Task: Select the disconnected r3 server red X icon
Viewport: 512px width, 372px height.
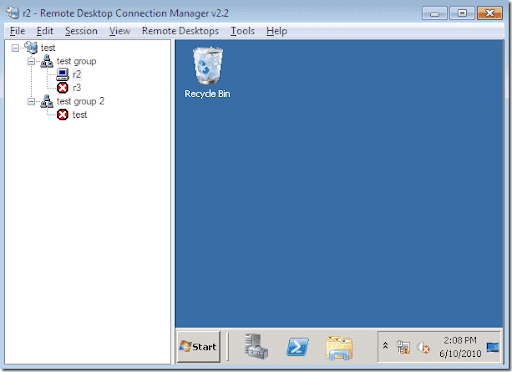Action: 62,88
